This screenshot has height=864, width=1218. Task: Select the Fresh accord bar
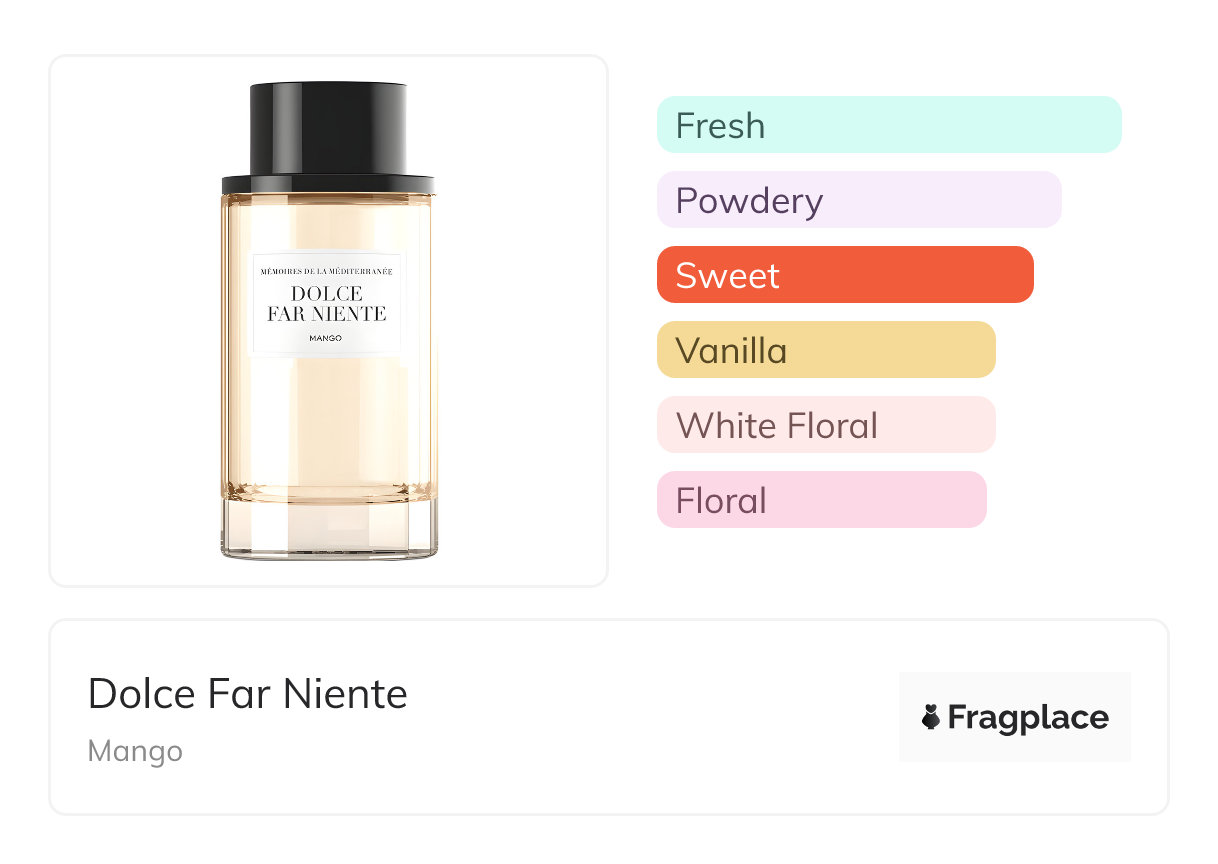pyautogui.click(x=889, y=125)
